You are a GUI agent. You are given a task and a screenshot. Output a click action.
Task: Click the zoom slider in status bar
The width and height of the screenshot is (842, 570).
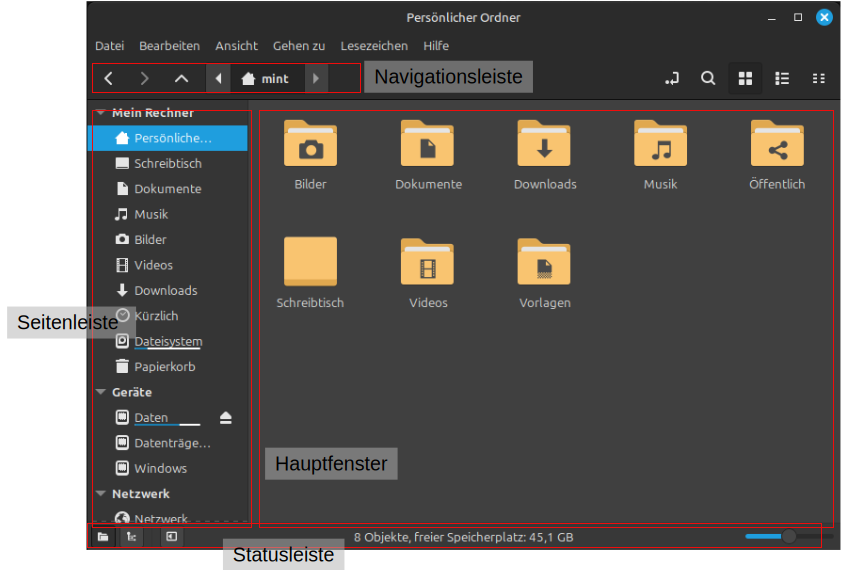(788, 537)
